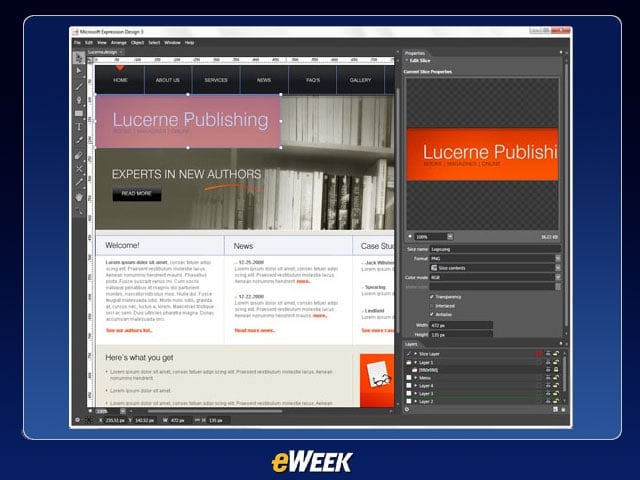Close the Lucerne.design document tab
This screenshot has height=480, width=640.
pyautogui.click(x=121, y=52)
